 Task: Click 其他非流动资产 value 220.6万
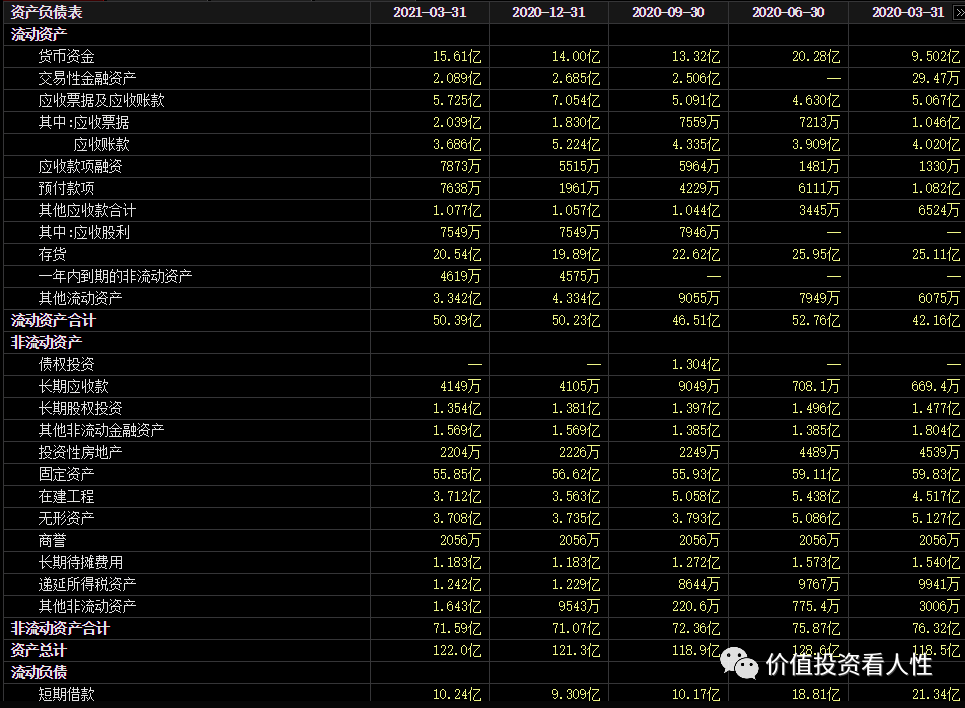695,607
